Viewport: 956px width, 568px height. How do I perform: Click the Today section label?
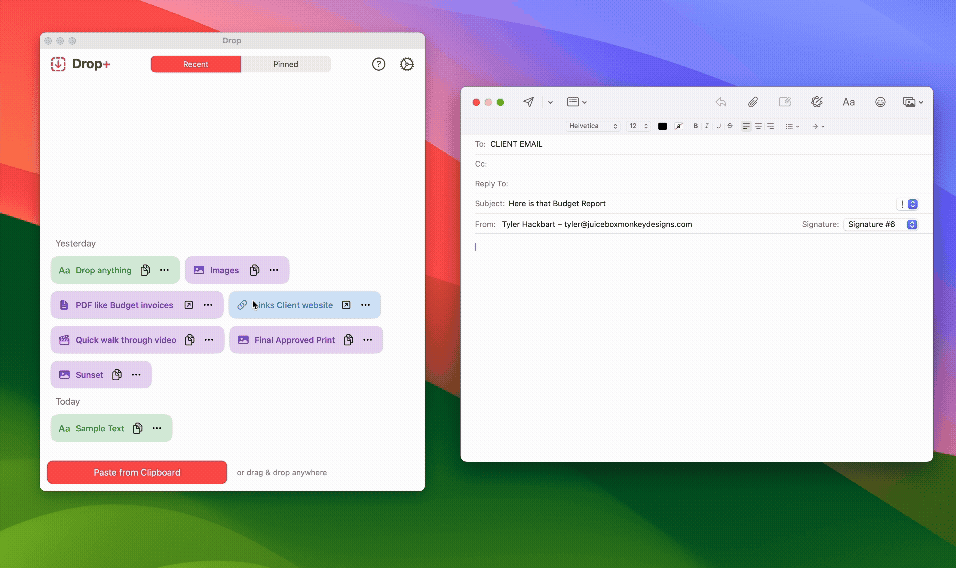pyautogui.click(x=68, y=402)
